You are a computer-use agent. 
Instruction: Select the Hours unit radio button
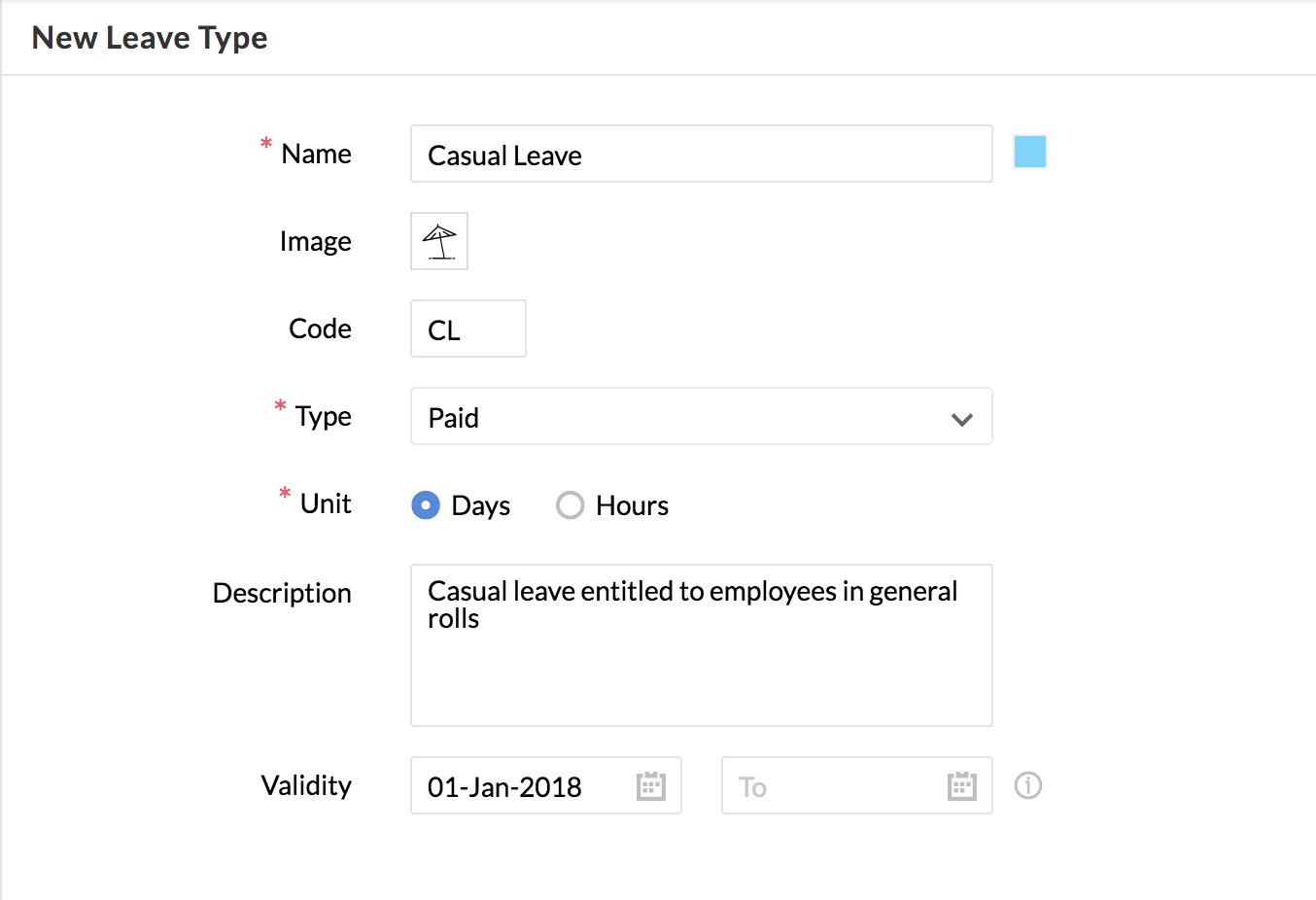tap(570, 505)
